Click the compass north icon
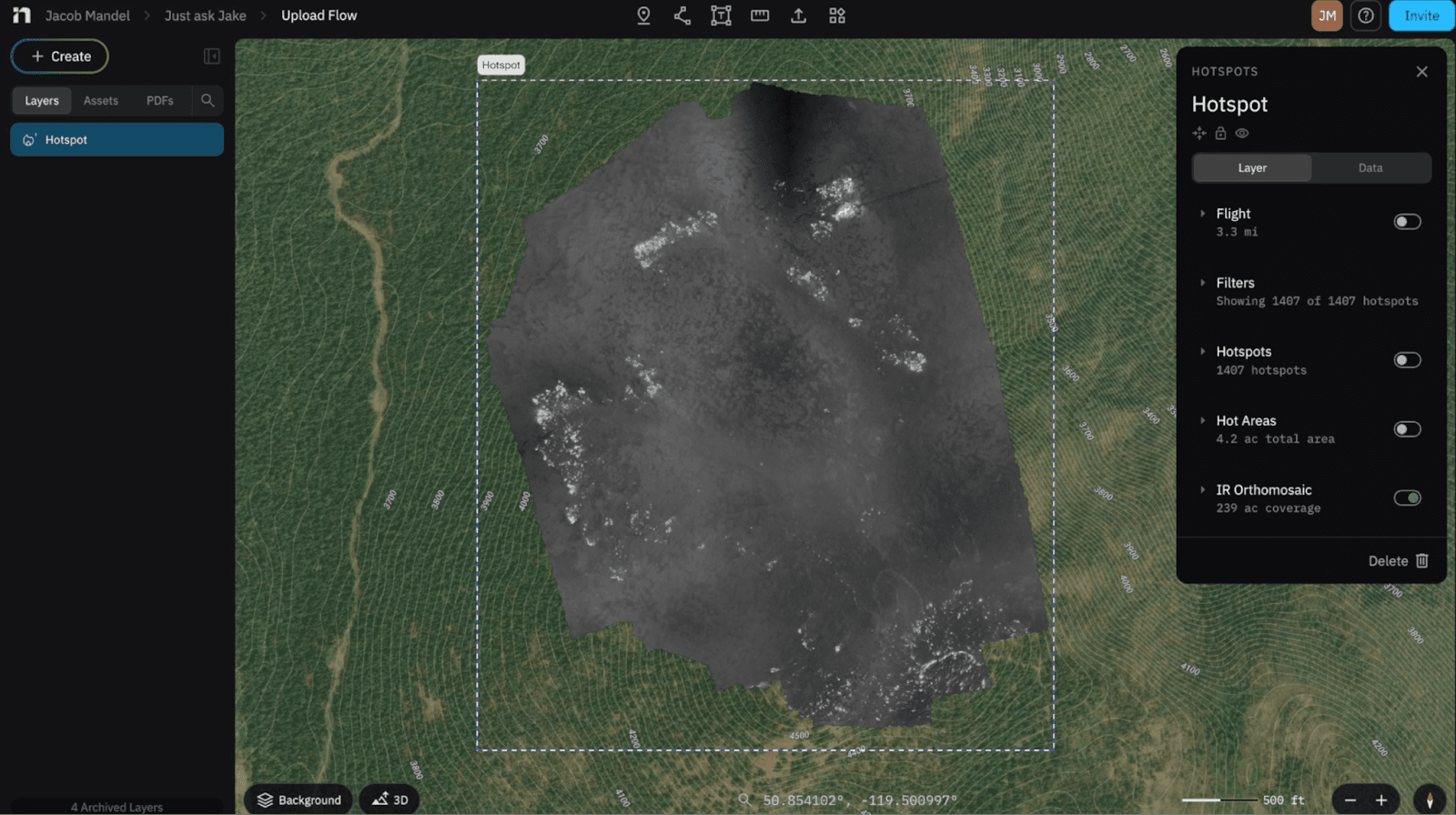1456x815 pixels. click(x=1430, y=800)
